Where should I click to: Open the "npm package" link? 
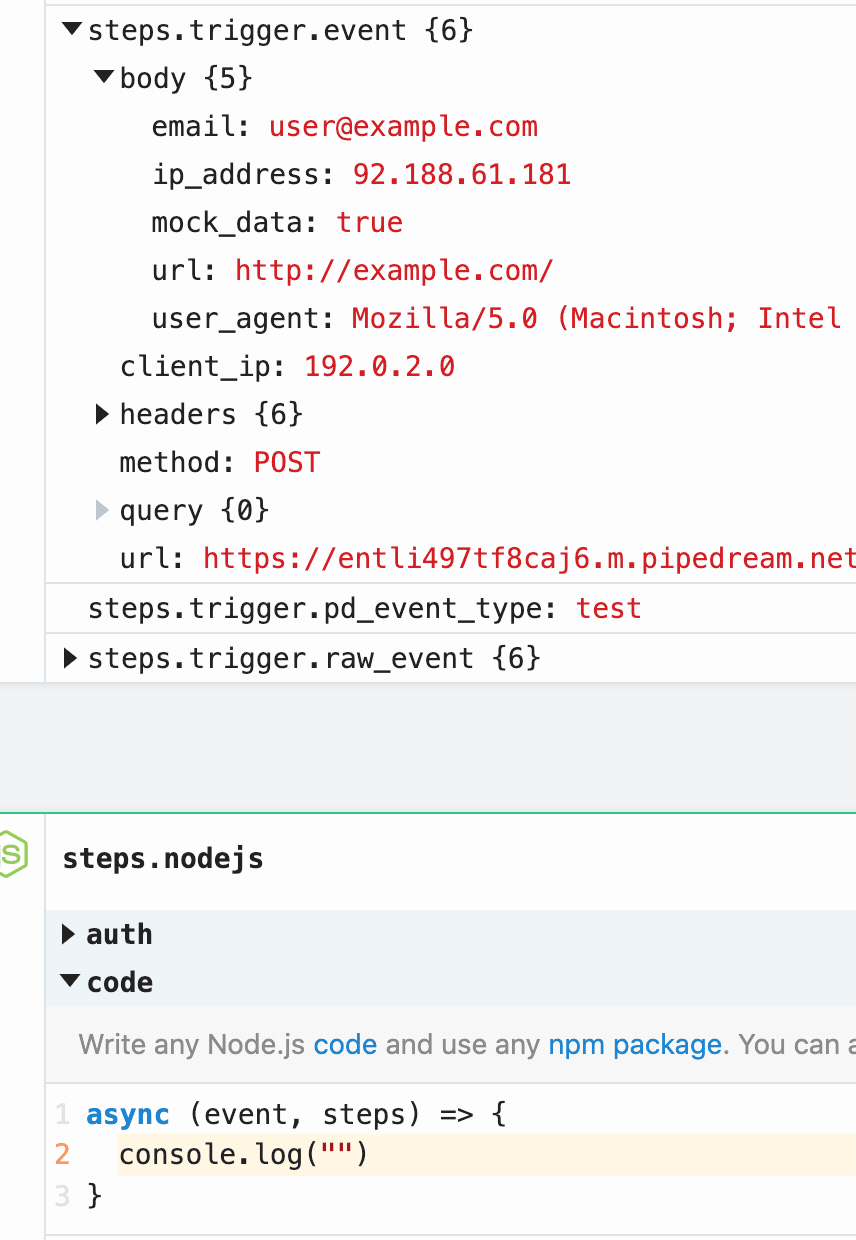point(634,1045)
